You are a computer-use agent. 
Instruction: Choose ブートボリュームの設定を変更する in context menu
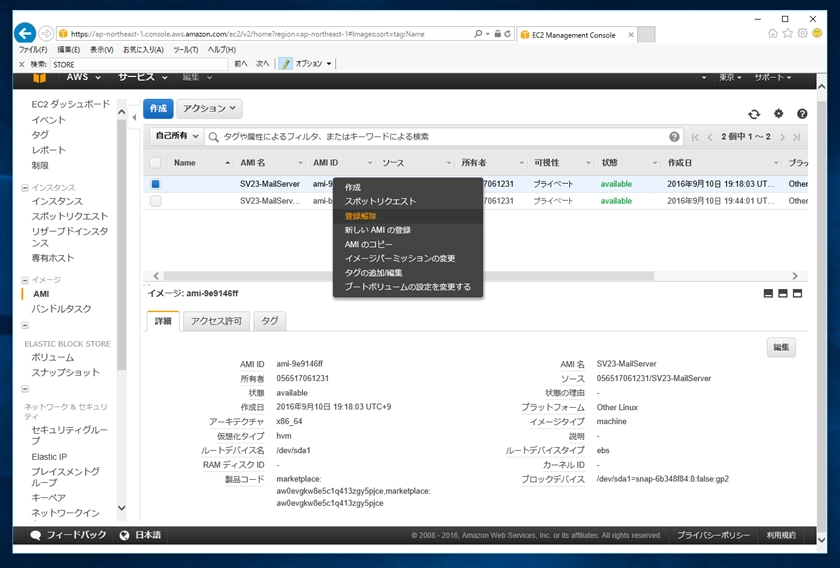(x=408, y=287)
